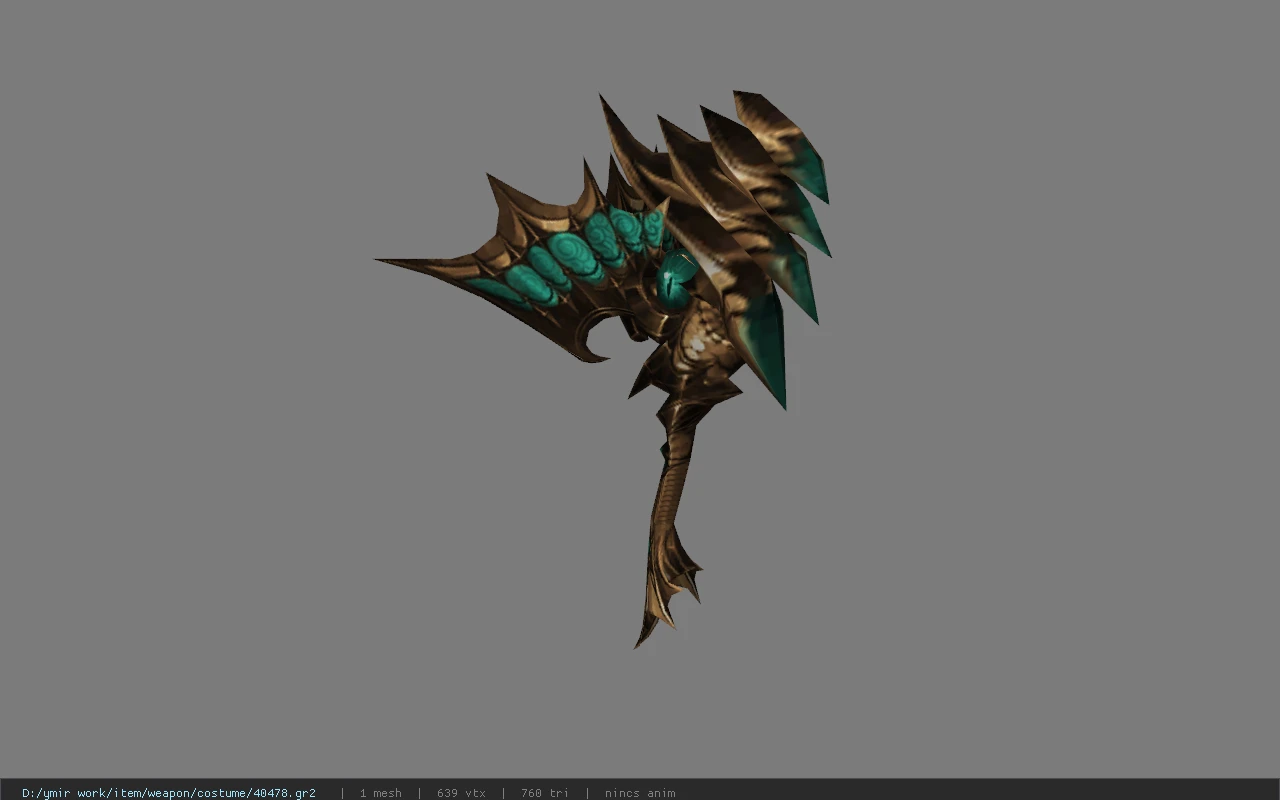This screenshot has height=800, width=1280.
Task: Click the file path D:/ymir work/item/weapon/costume/40478.gr2
Action: point(169,793)
